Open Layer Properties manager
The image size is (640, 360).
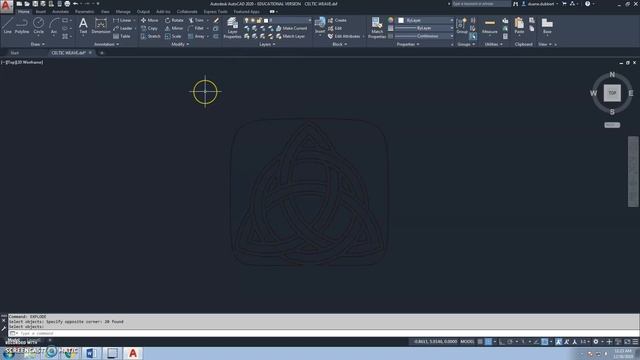tap(232, 28)
